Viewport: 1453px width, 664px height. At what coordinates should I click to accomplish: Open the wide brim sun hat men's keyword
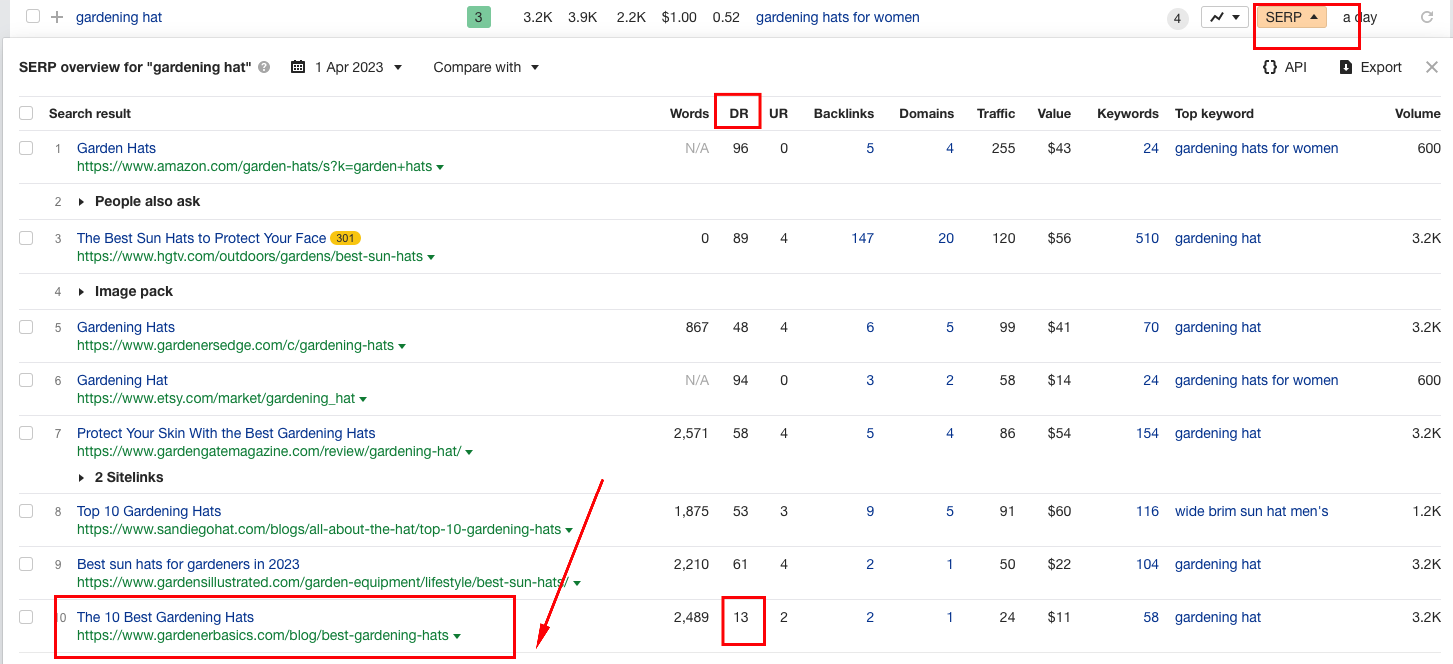(1252, 511)
